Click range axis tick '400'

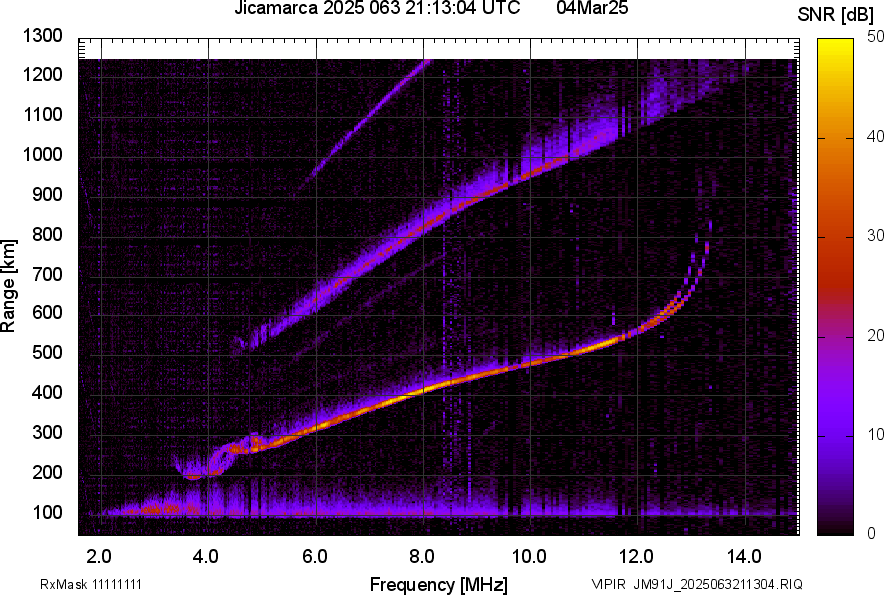[47, 393]
